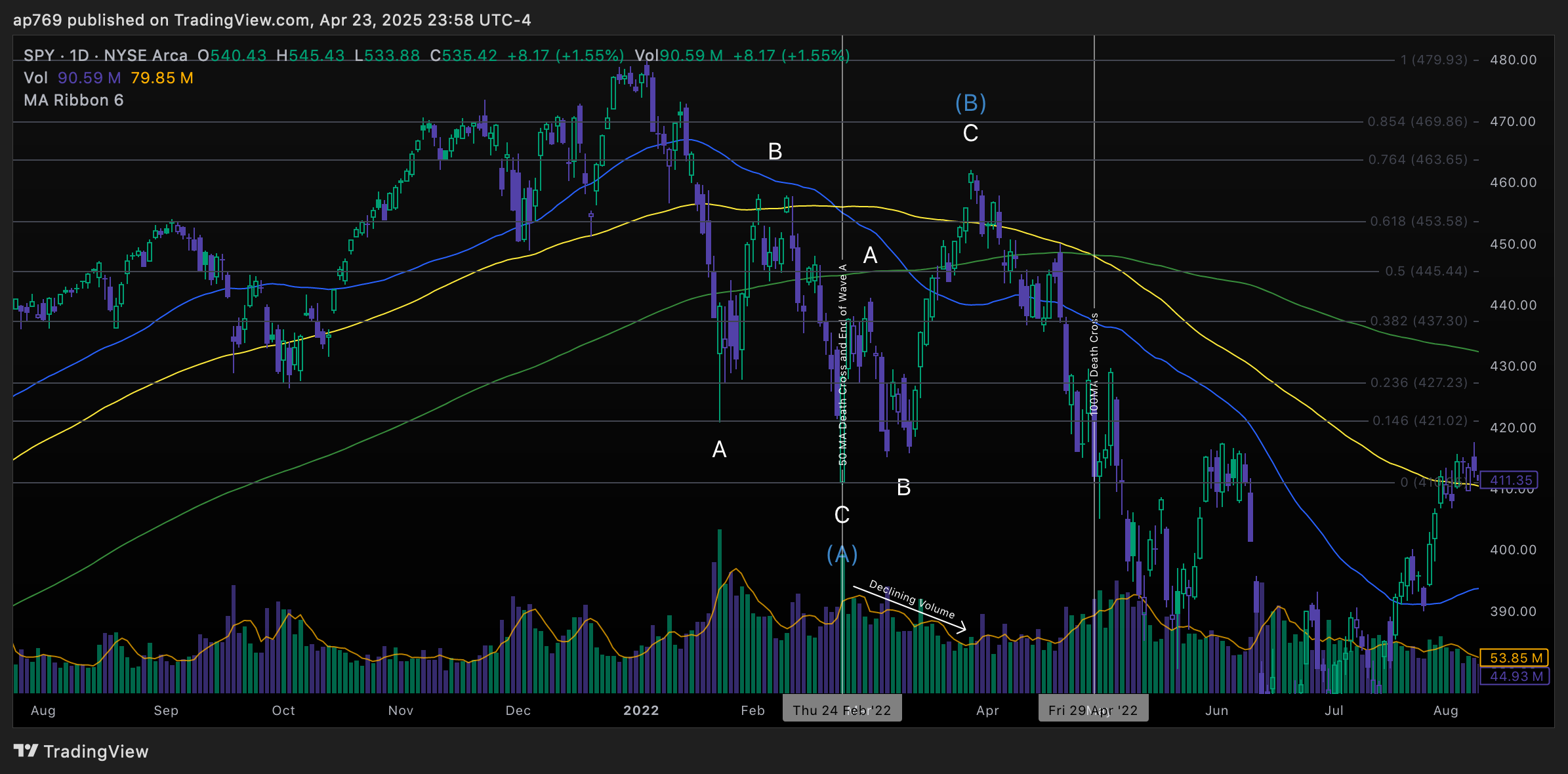Click the 'Oct' label on the time axis

283,710
